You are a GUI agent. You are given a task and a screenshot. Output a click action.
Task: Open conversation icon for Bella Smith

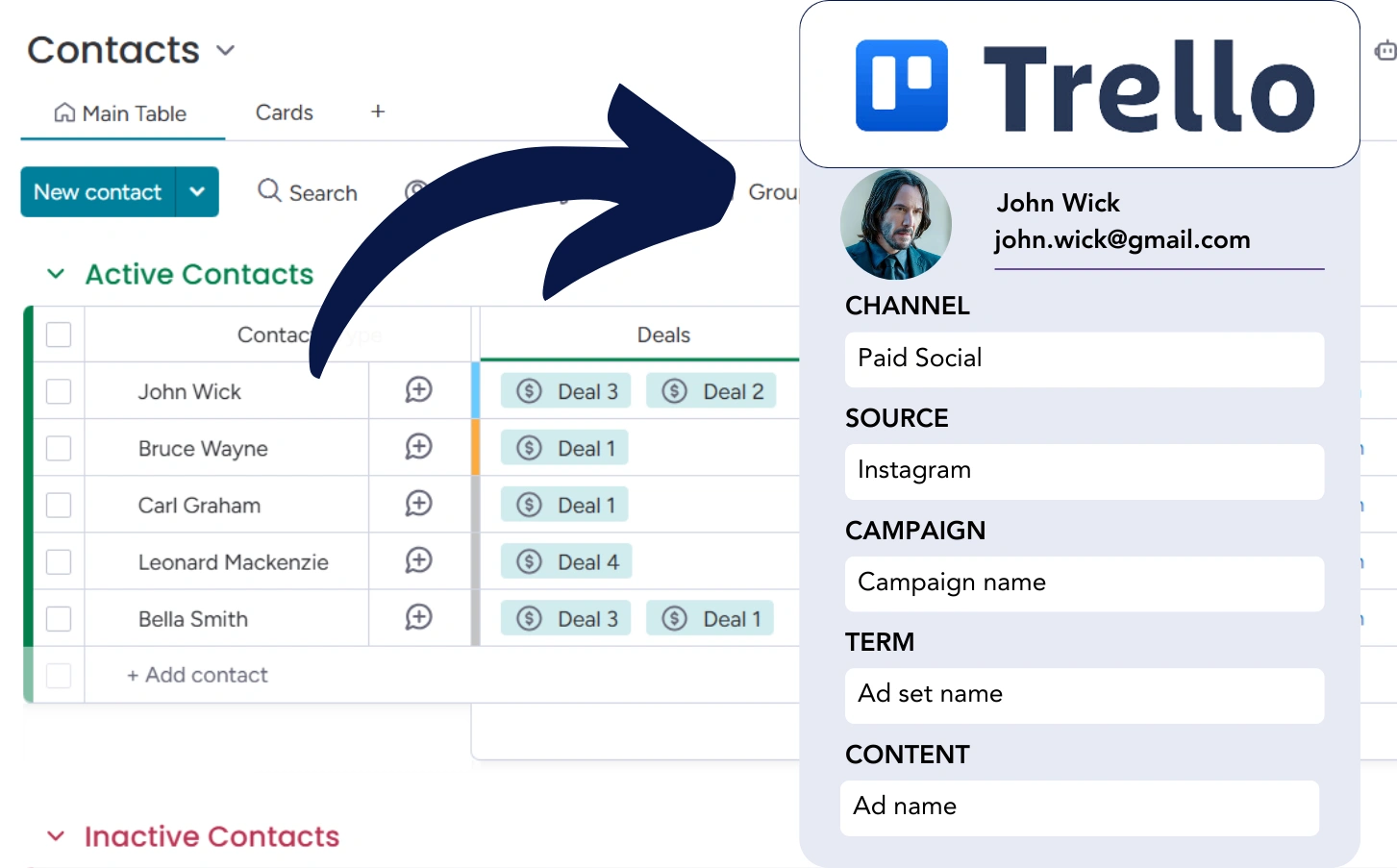(418, 617)
